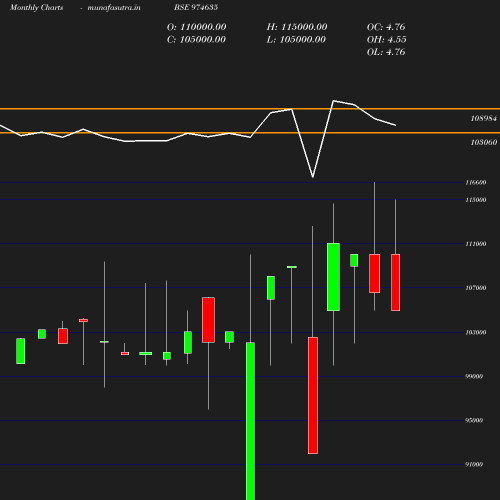Click the 91000 price axis label

pos(474,464)
